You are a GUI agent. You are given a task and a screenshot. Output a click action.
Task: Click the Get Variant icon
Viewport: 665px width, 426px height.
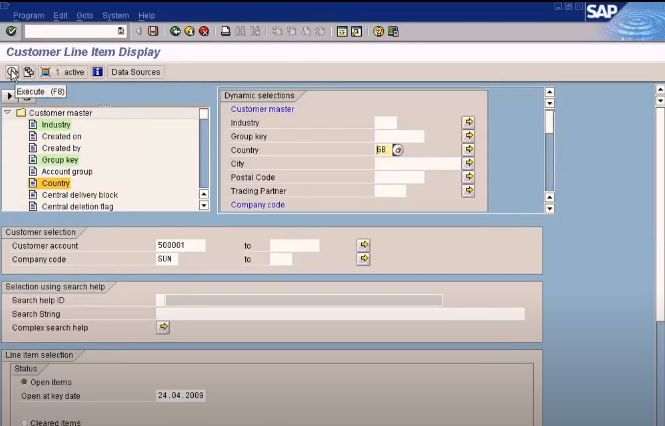pos(28,72)
